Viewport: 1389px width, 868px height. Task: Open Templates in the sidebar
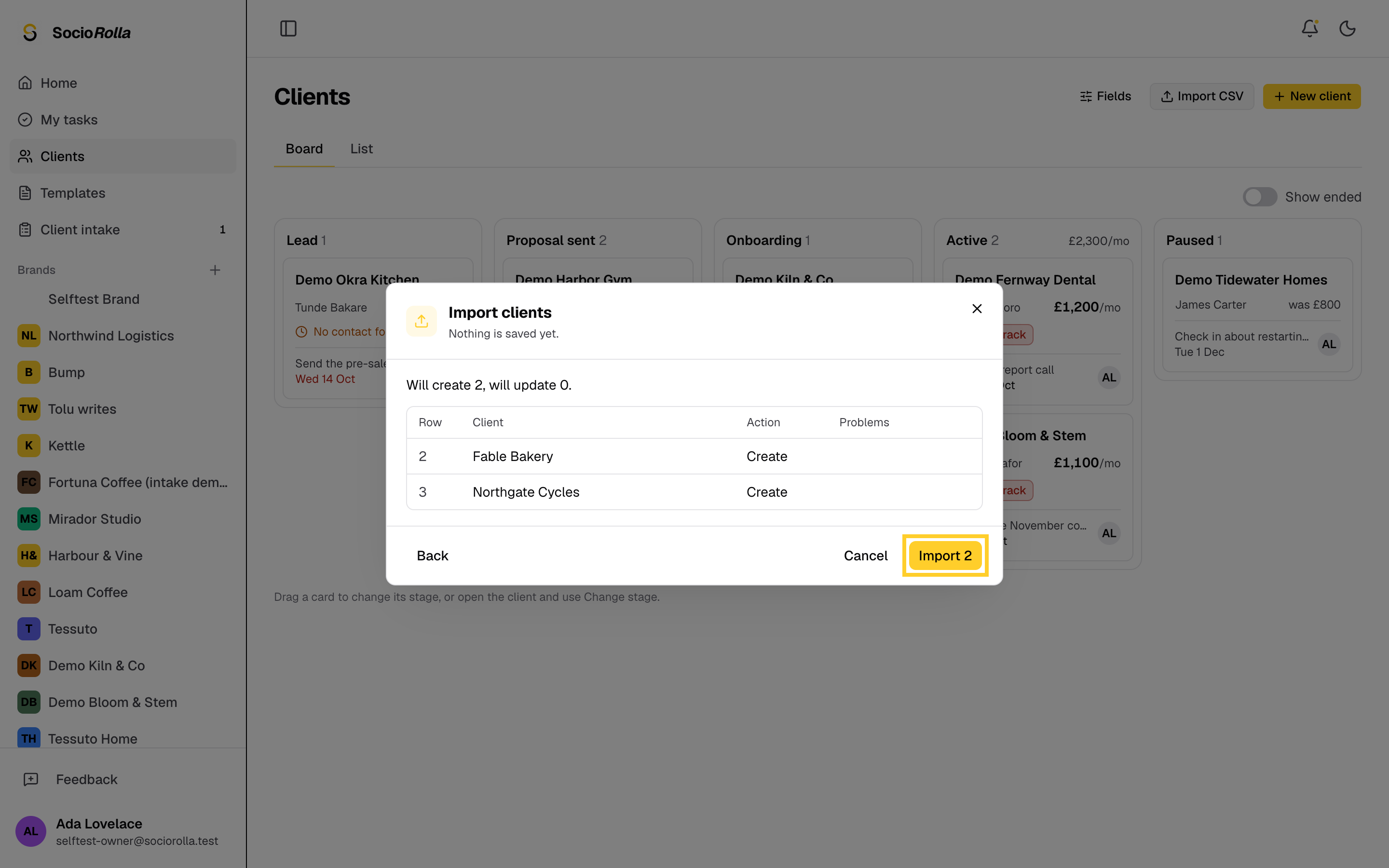pyautogui.click(x=123, y=193)
